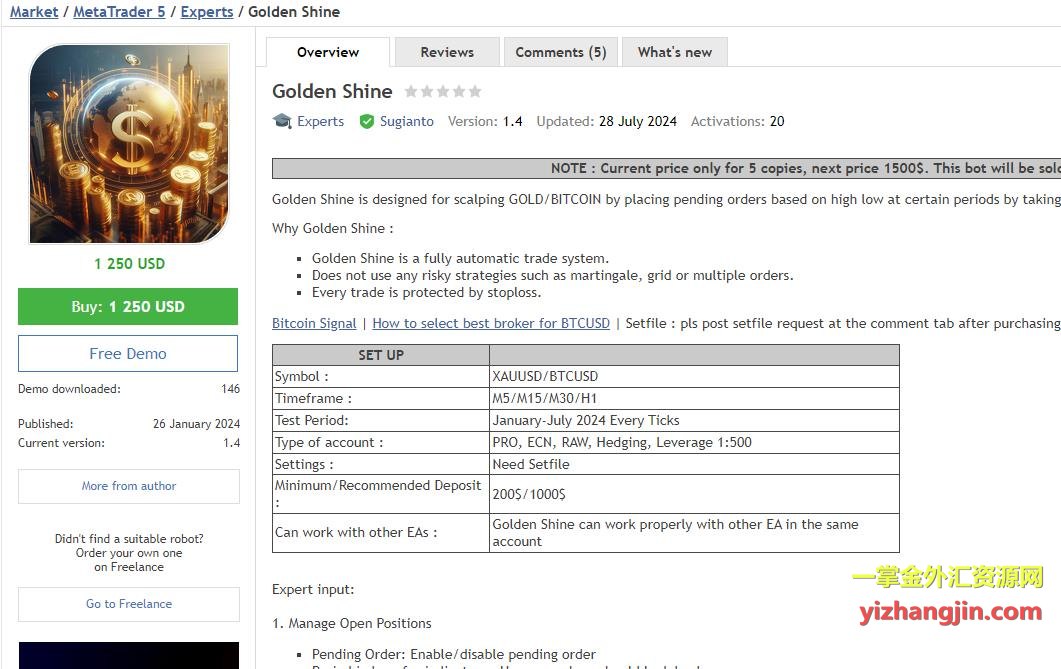The width and height of the screenshot is (1061, 669).
Task: Click the XAUUSD/BTCUSD symbol cell
Action: tap(694, 377)
